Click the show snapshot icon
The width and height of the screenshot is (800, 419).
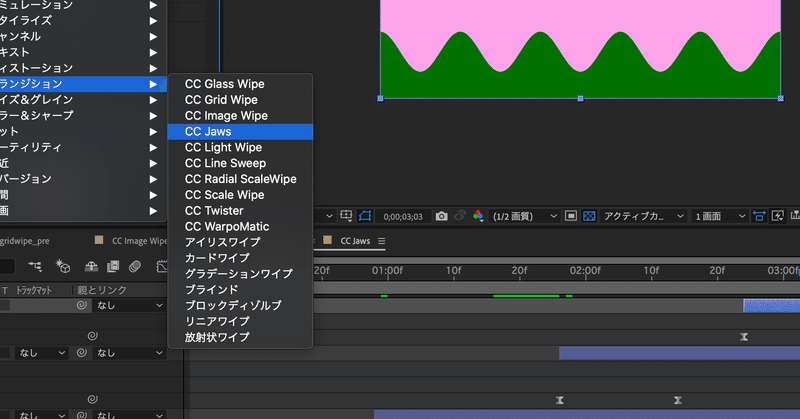(460, 216)
